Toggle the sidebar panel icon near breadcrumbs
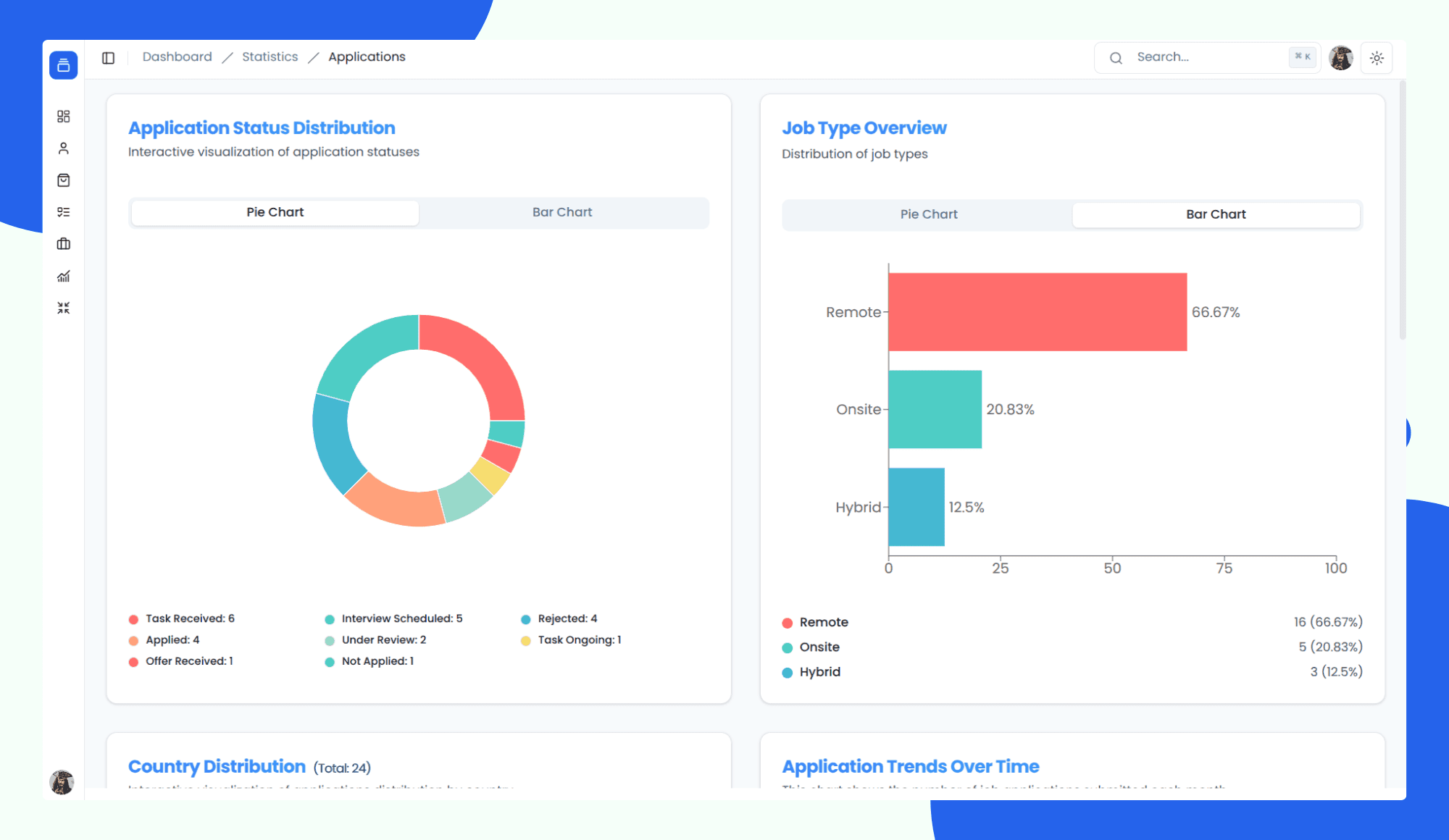1449x840 pixels. [x=109, y=57]
